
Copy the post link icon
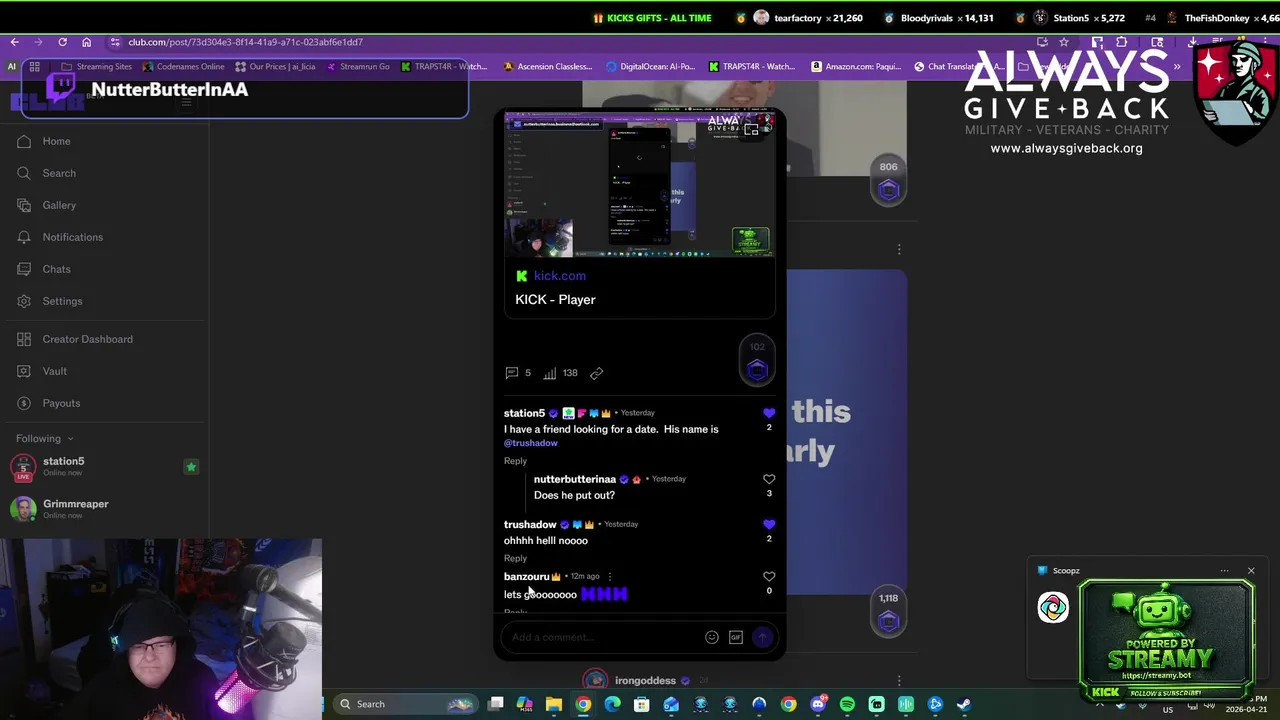point(596,373)
